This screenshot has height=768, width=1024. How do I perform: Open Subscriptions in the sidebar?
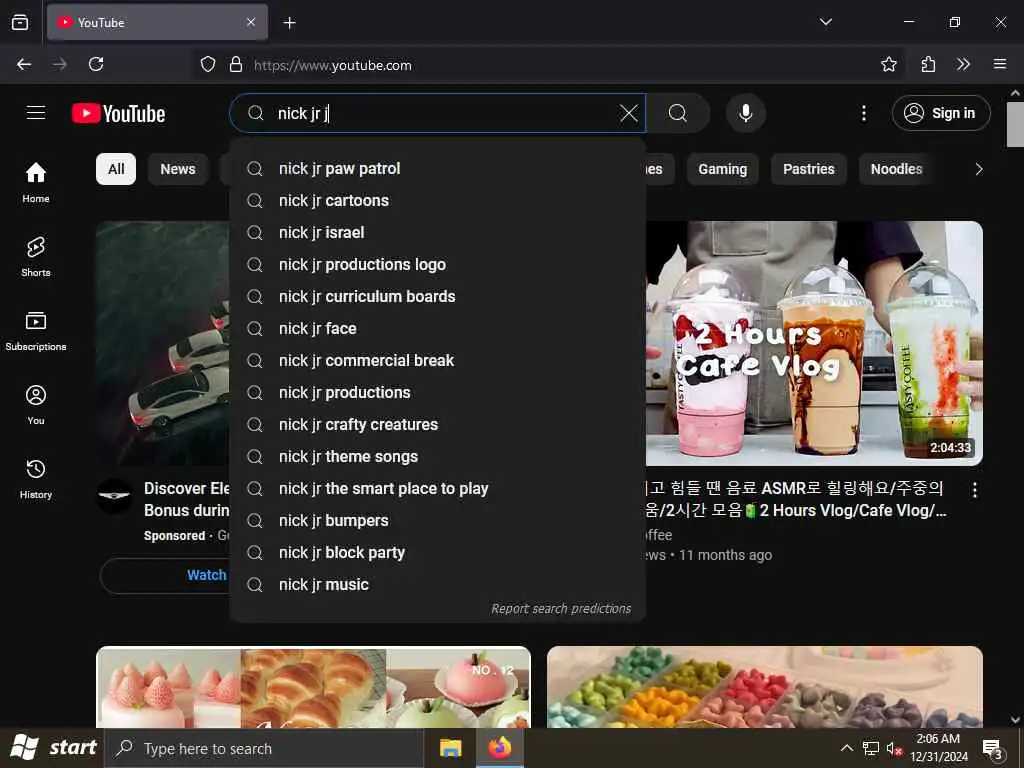click(36, 330)
